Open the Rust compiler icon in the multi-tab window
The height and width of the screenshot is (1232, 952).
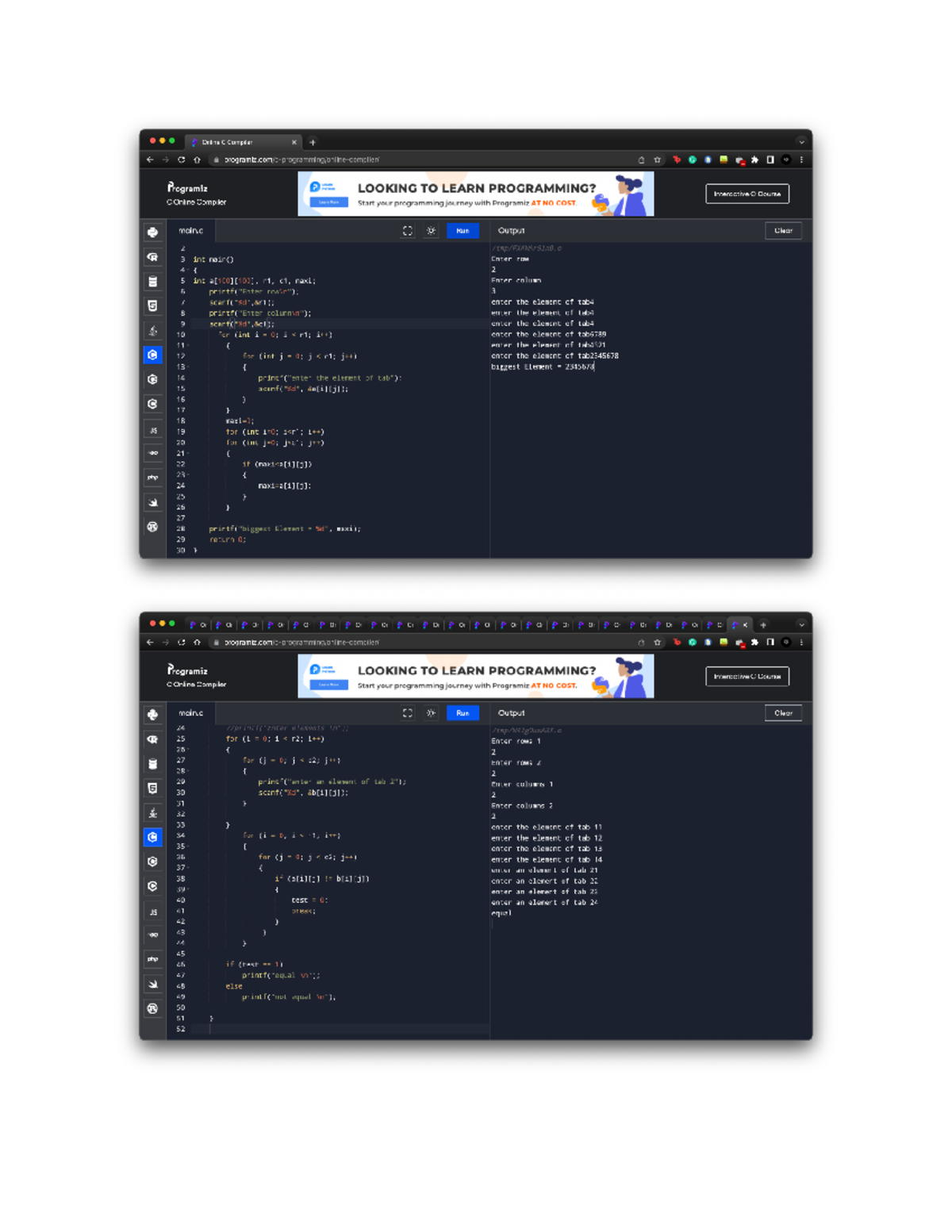(153, 1008)
